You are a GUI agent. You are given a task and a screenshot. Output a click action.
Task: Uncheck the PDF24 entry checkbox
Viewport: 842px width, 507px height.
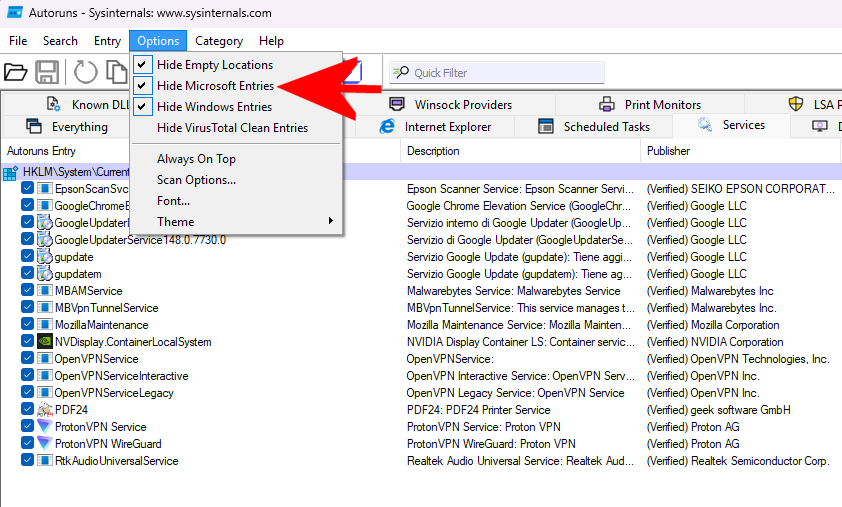click(27, 409)
